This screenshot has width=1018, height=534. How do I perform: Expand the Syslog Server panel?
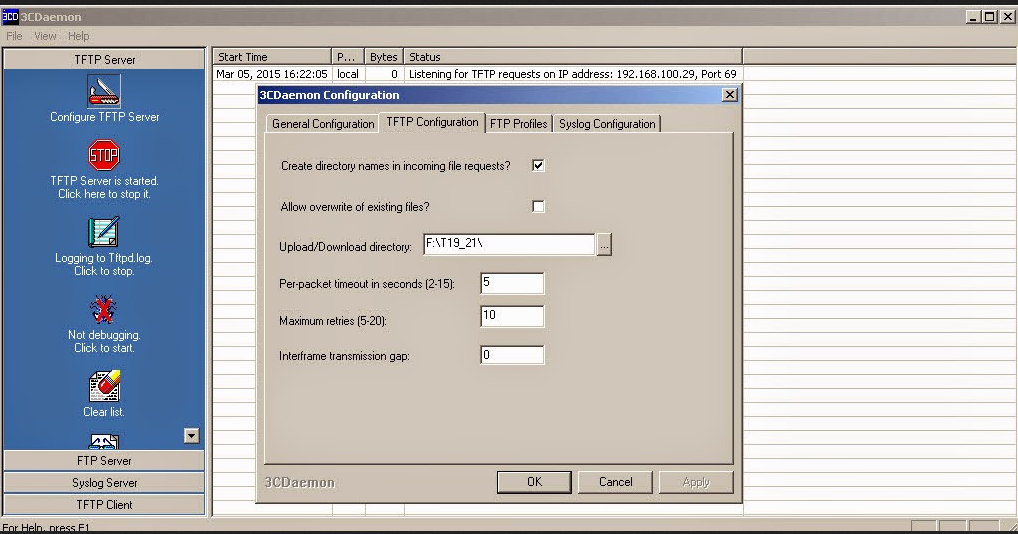click(104, 483)
